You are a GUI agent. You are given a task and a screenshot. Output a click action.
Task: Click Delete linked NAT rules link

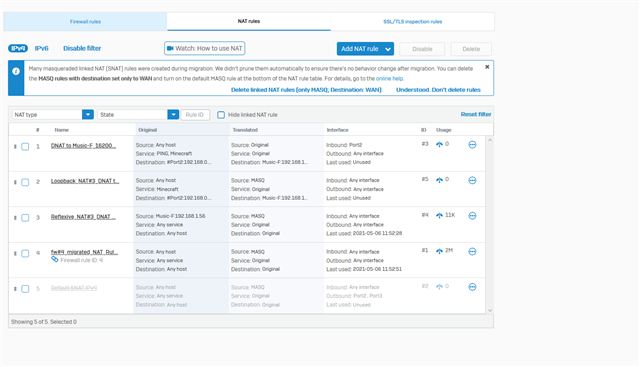(306, 90)
